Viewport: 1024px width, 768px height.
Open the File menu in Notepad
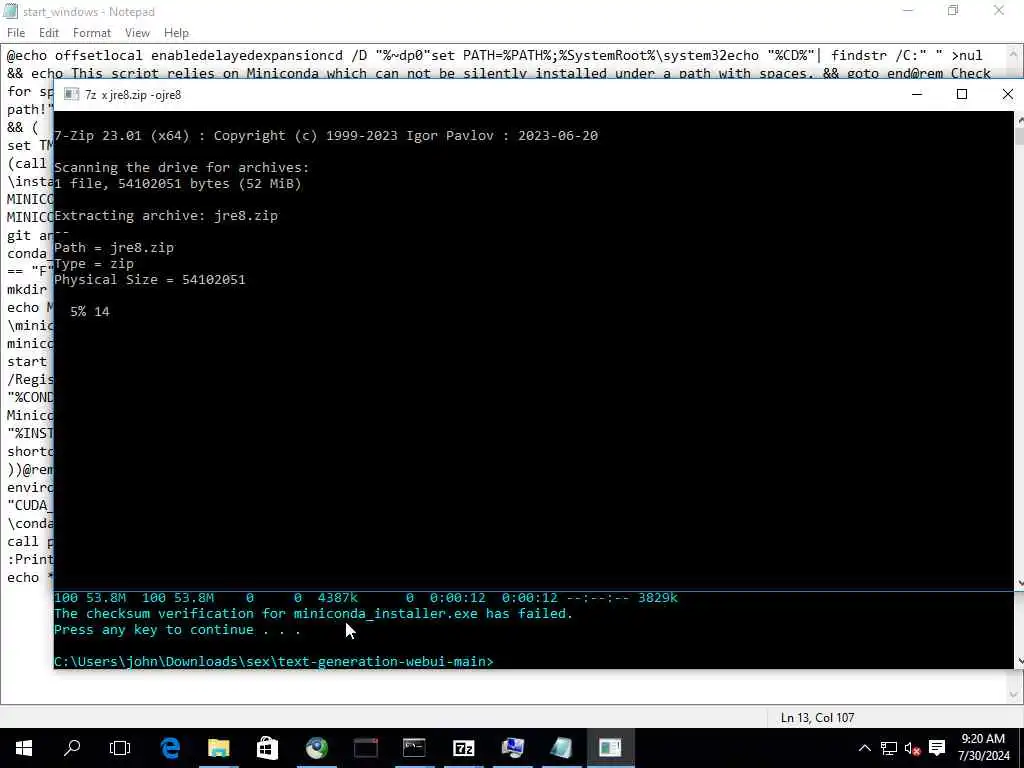(x=16, y=33)
